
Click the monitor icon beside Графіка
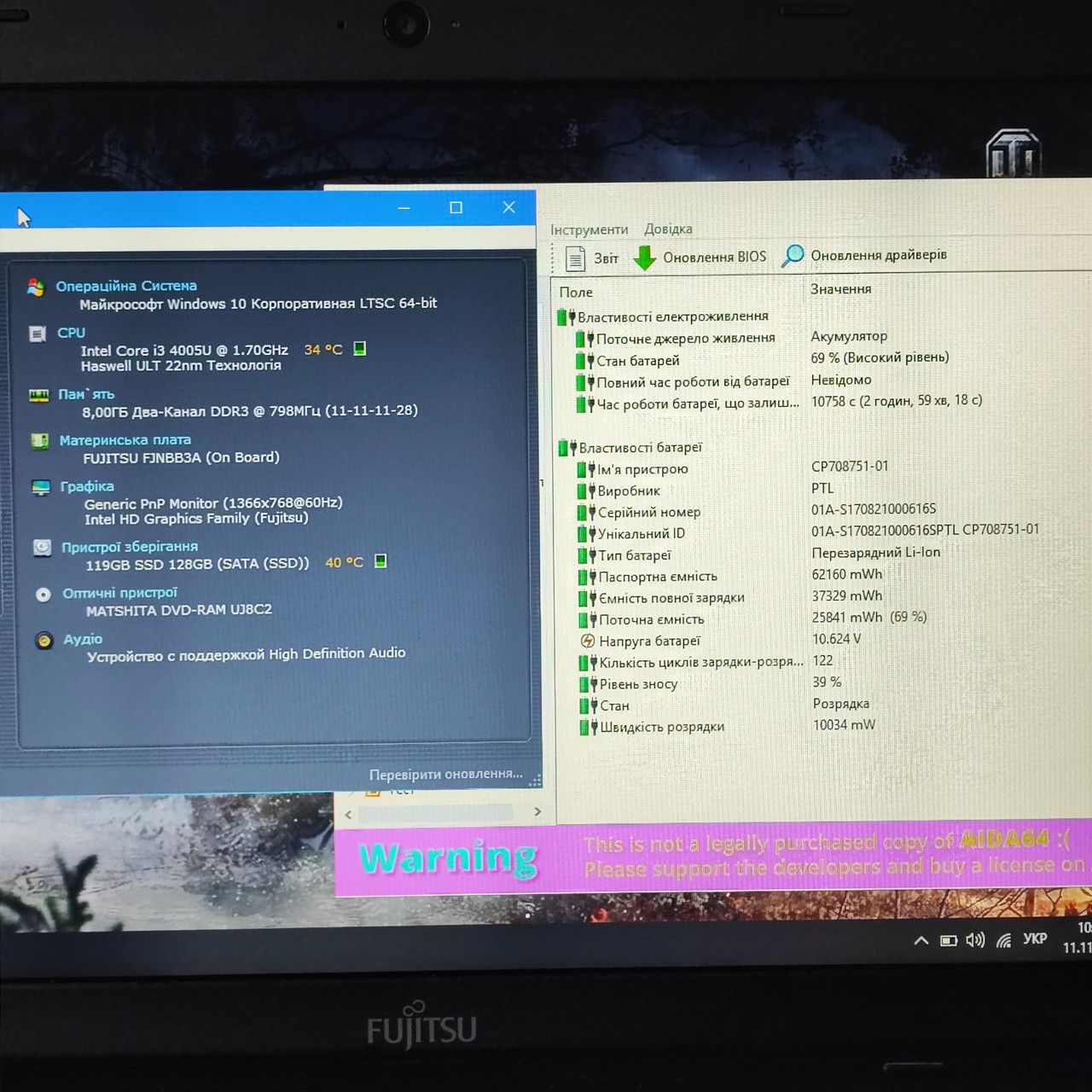[x=41, y=488]
